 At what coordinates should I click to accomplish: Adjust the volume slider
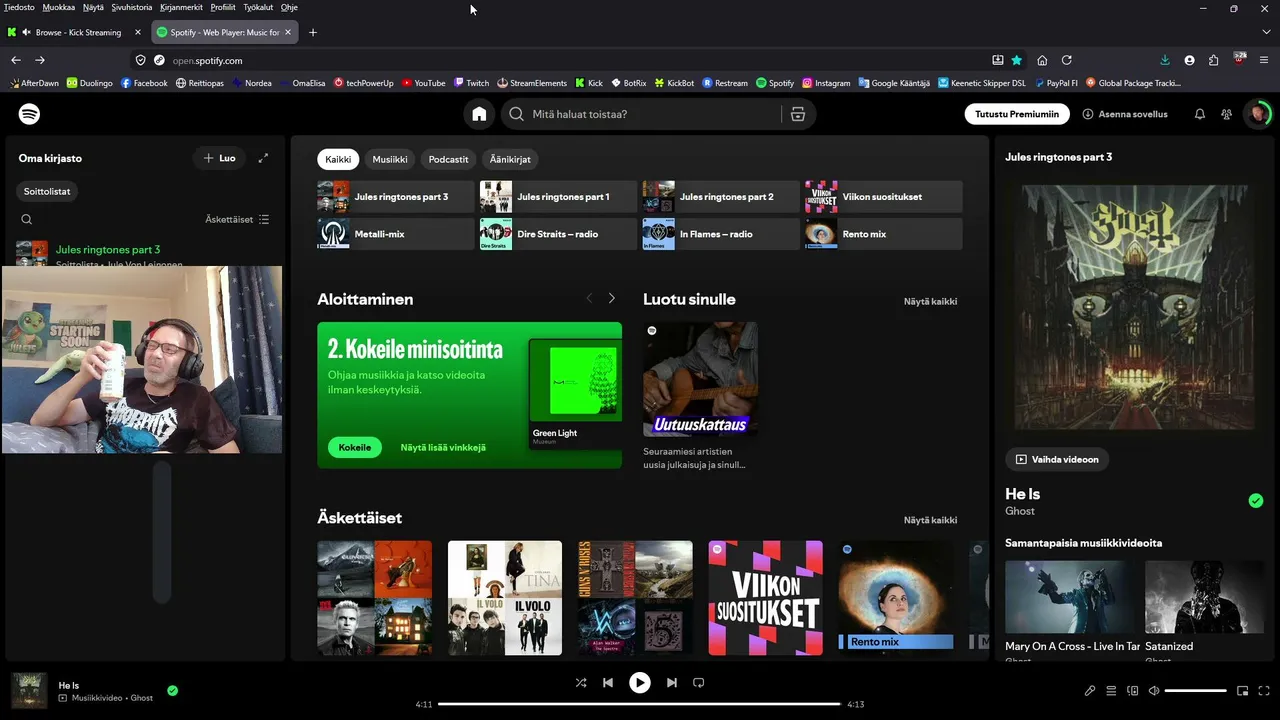[1196, 691]
